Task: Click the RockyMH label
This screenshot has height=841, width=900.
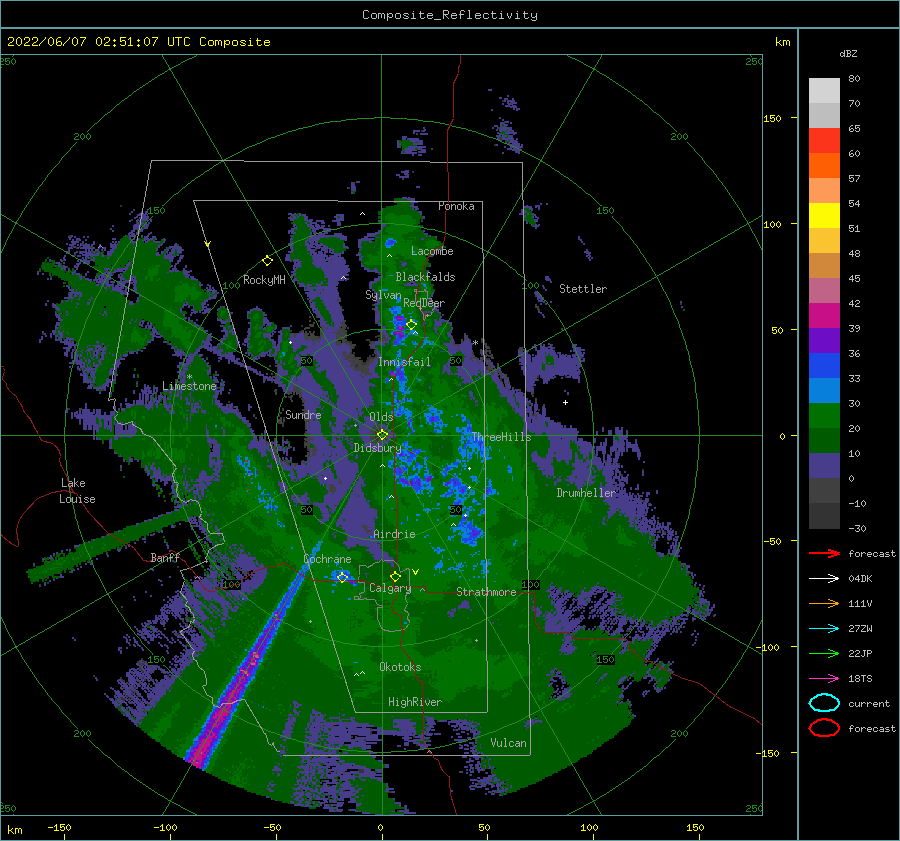Action: tap(264, 280)
